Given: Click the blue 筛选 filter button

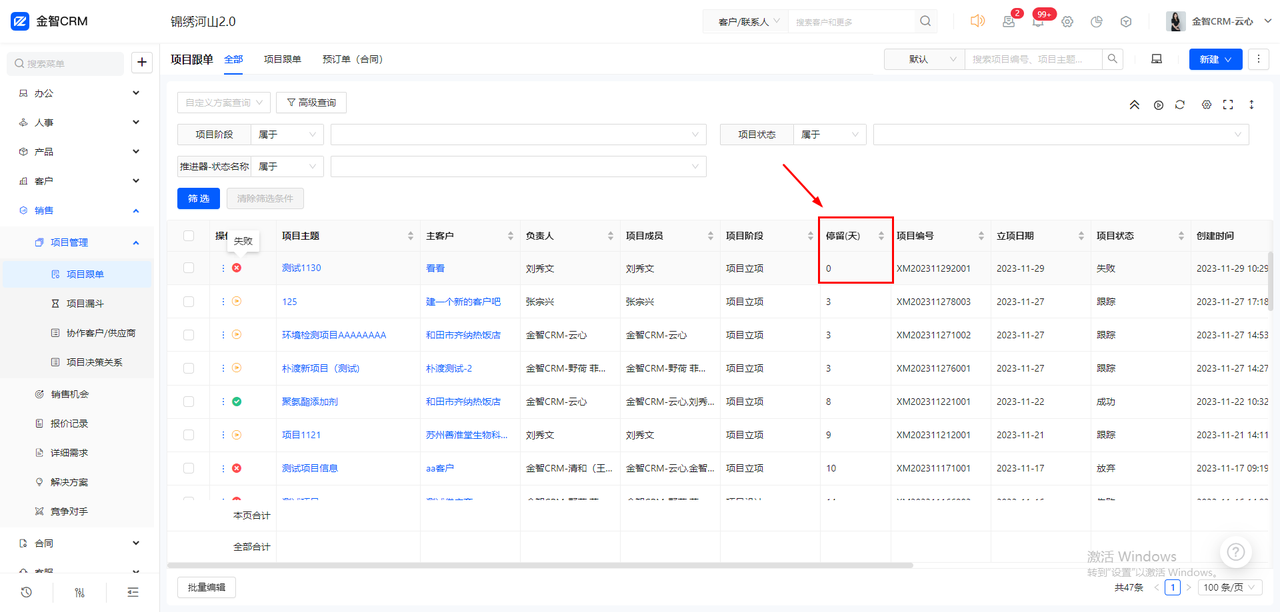Looking at the screenshot, I should [x=198, y=198].
